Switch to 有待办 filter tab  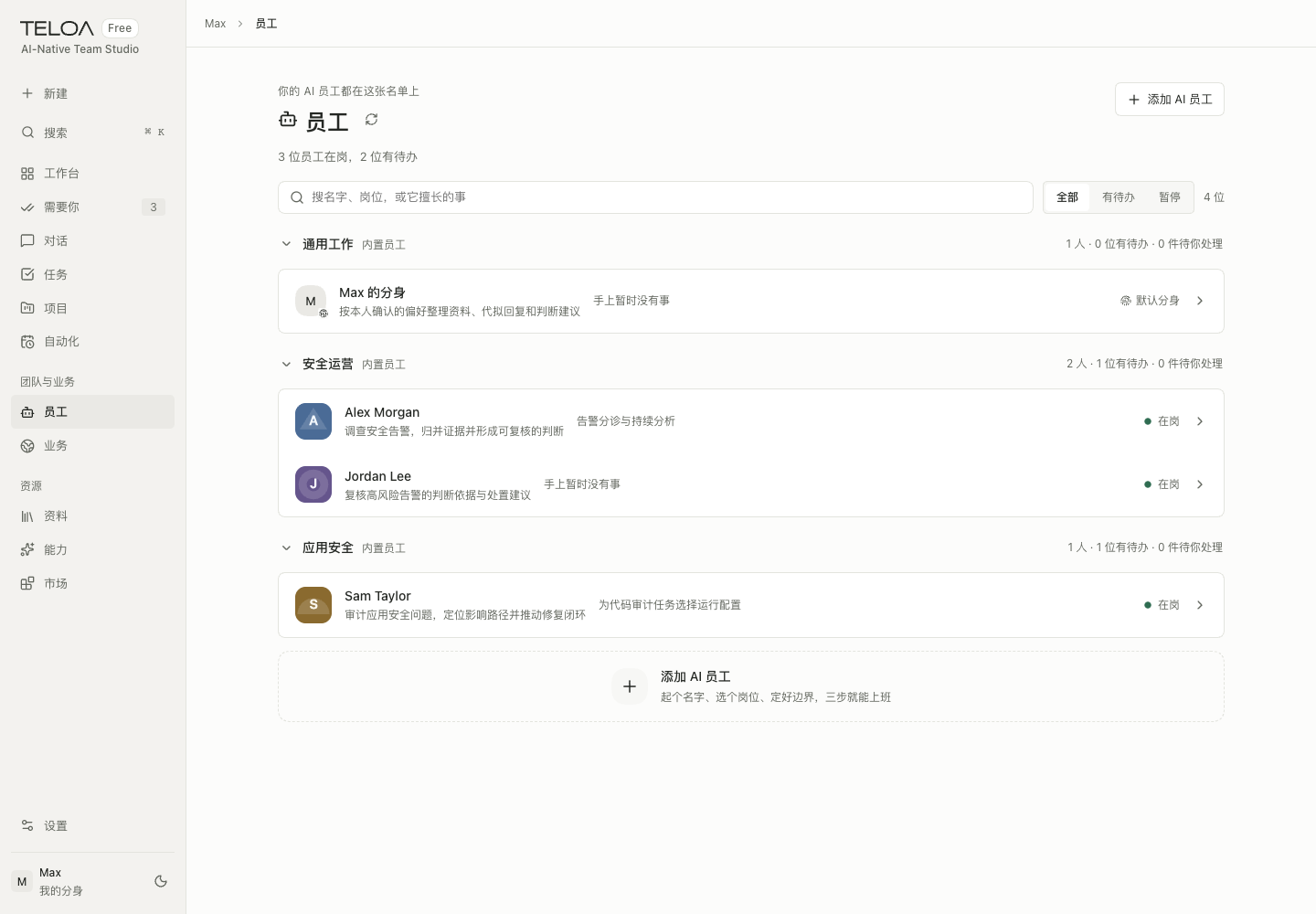point(1119,197)
